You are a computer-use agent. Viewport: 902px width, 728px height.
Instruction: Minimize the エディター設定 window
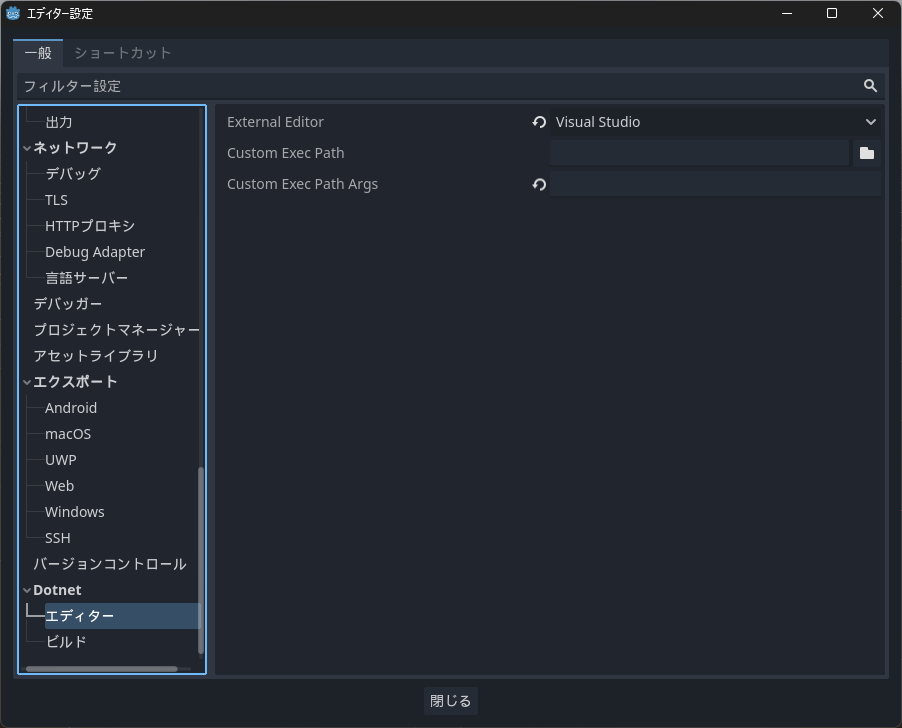[787, 13]
